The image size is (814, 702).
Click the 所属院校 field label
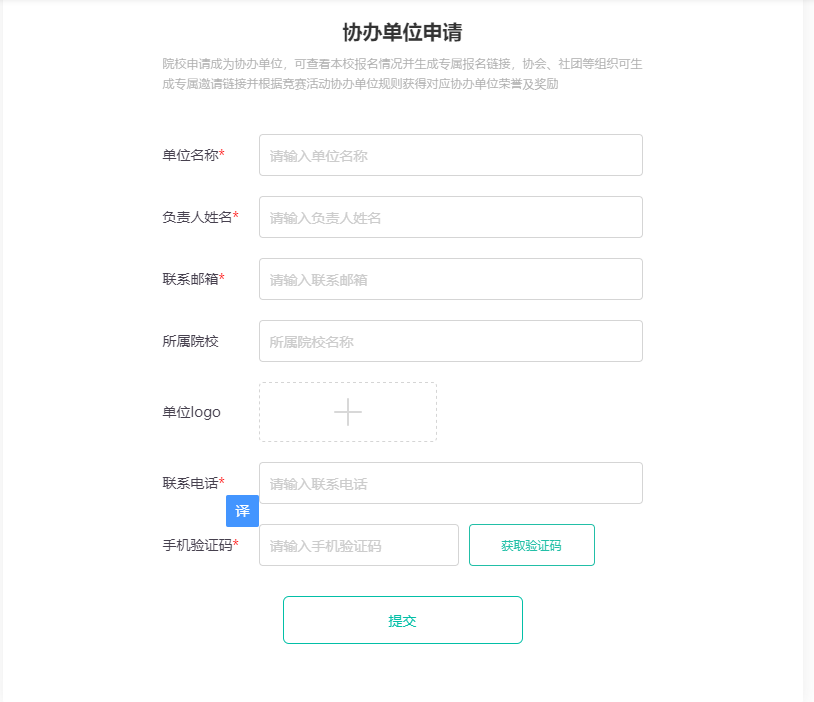190,341
